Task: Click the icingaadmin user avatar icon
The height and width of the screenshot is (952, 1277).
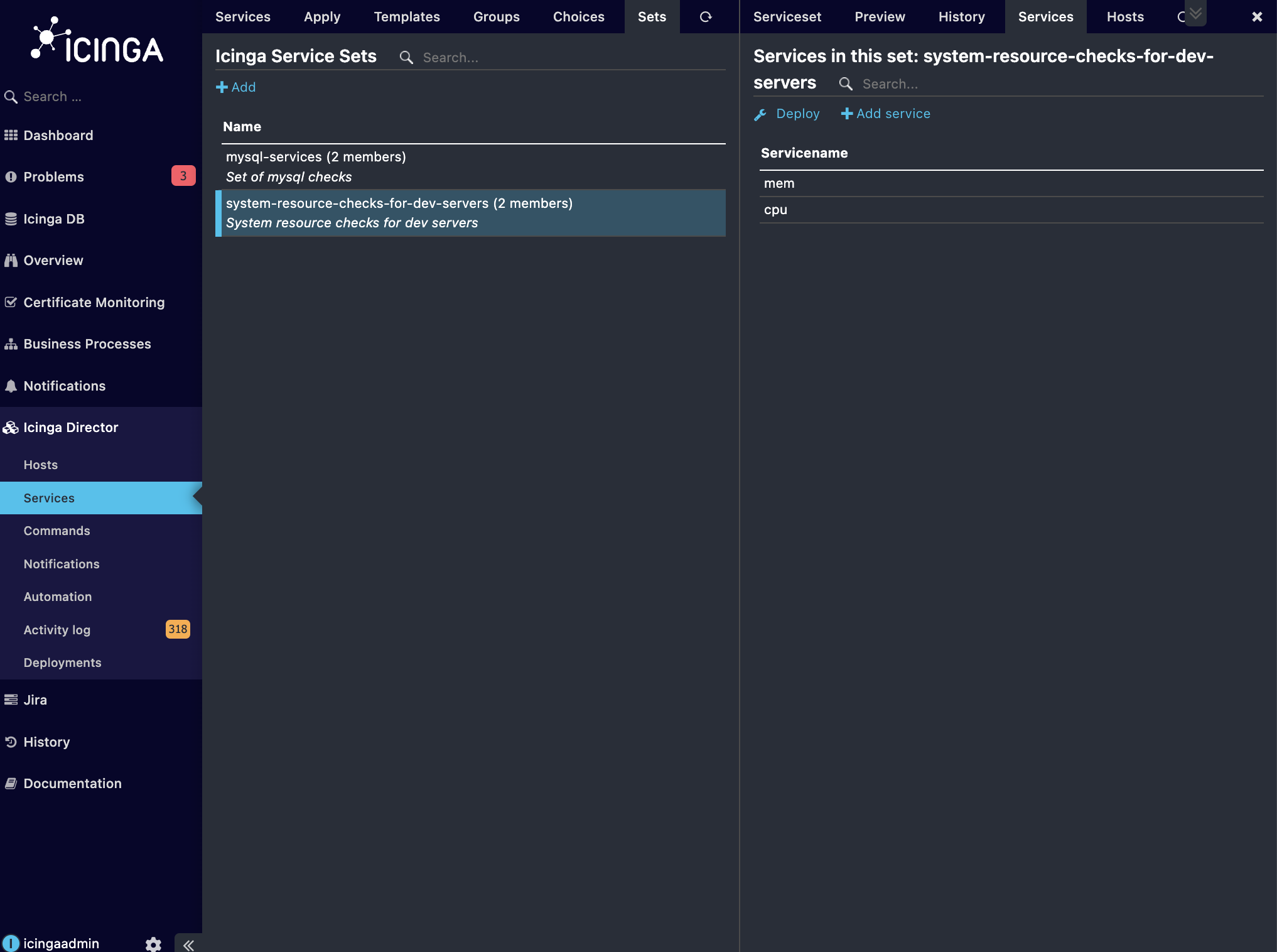Action: point(11,943)
